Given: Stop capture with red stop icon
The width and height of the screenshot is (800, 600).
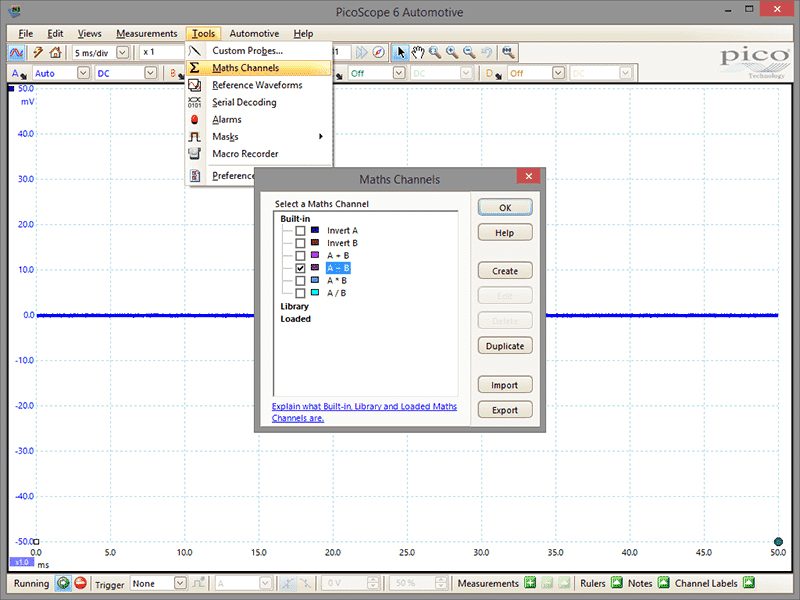Looking at the screenshot, I should (80, 583).
